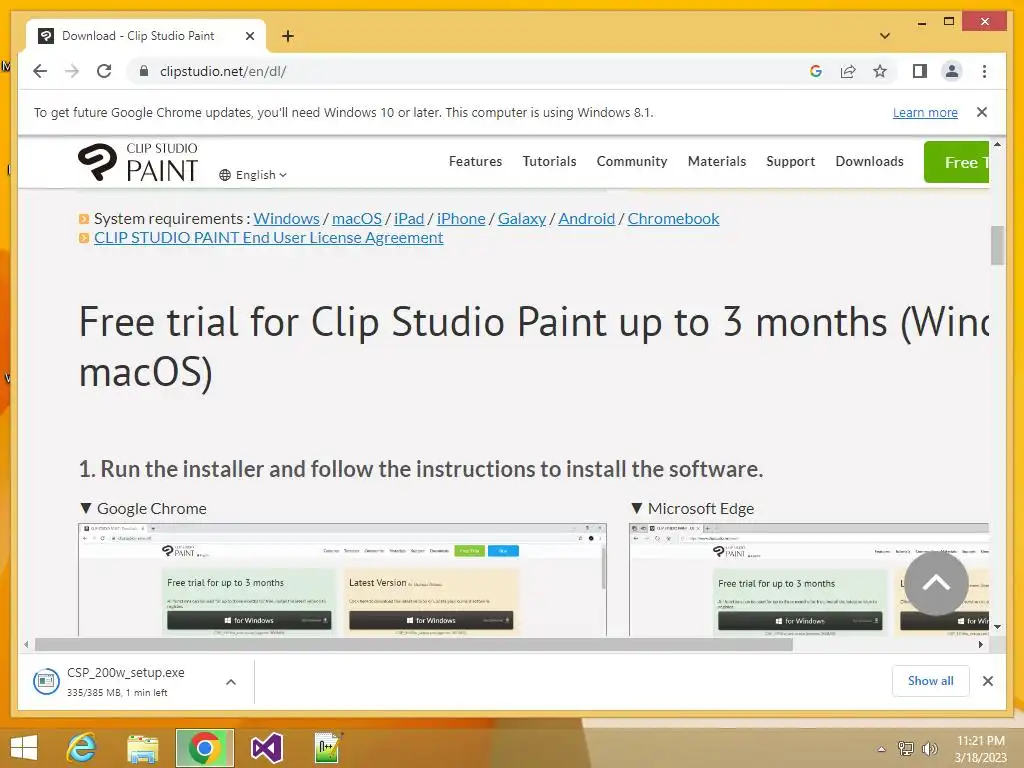Open Android system requirements link
The image size is (1024, 768).
(x=586, y=219)
